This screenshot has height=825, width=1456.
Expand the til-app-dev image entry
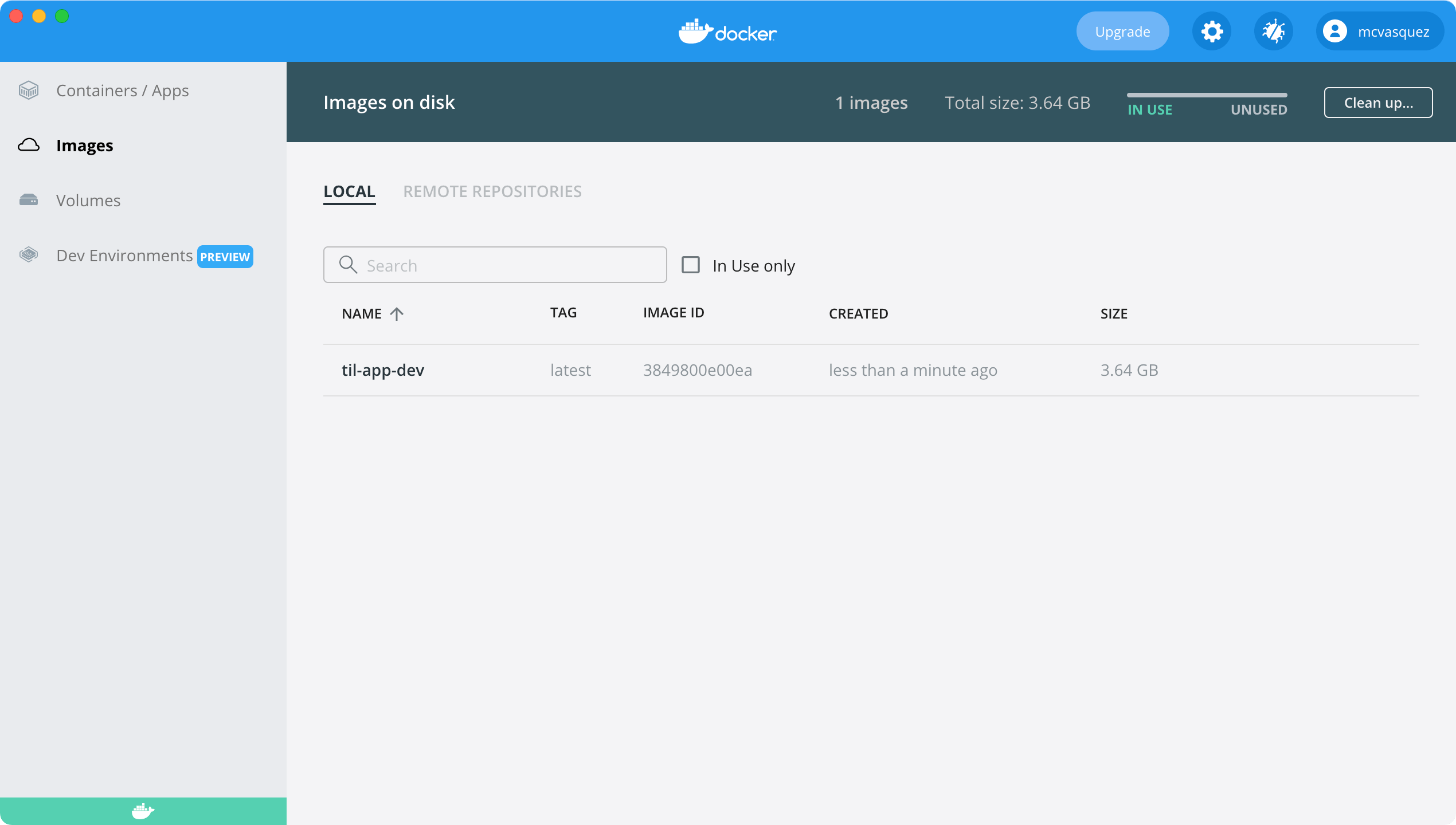383,370
